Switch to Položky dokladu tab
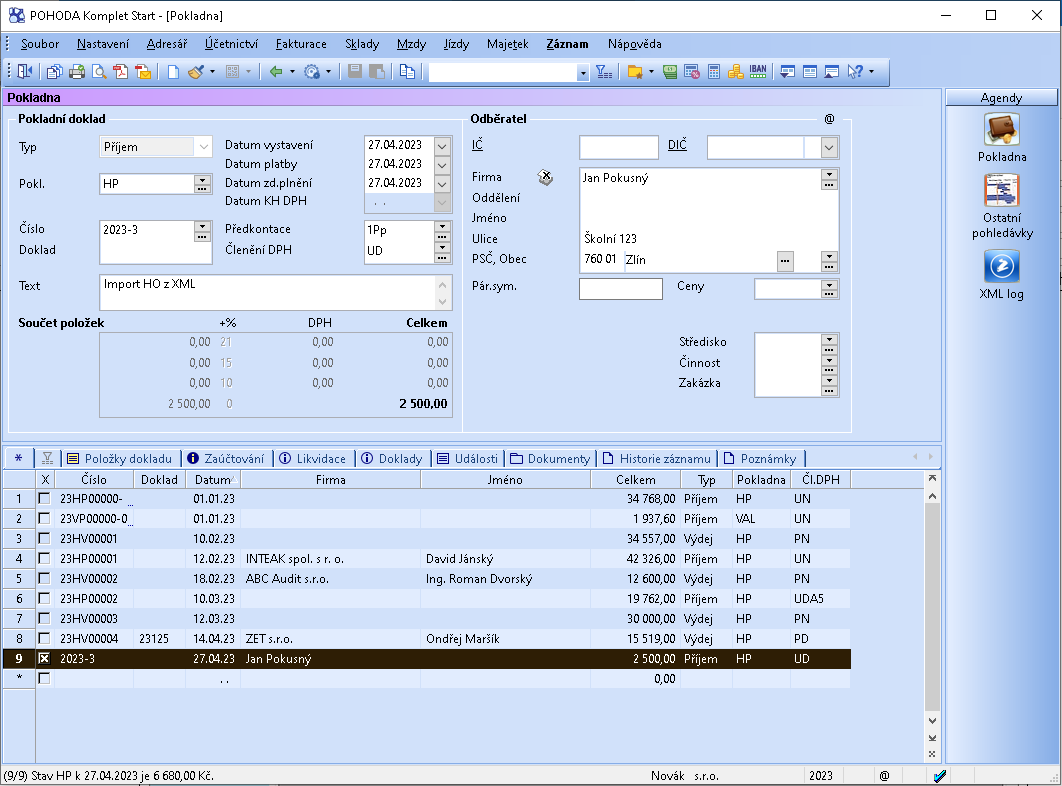 click(121, 459)
